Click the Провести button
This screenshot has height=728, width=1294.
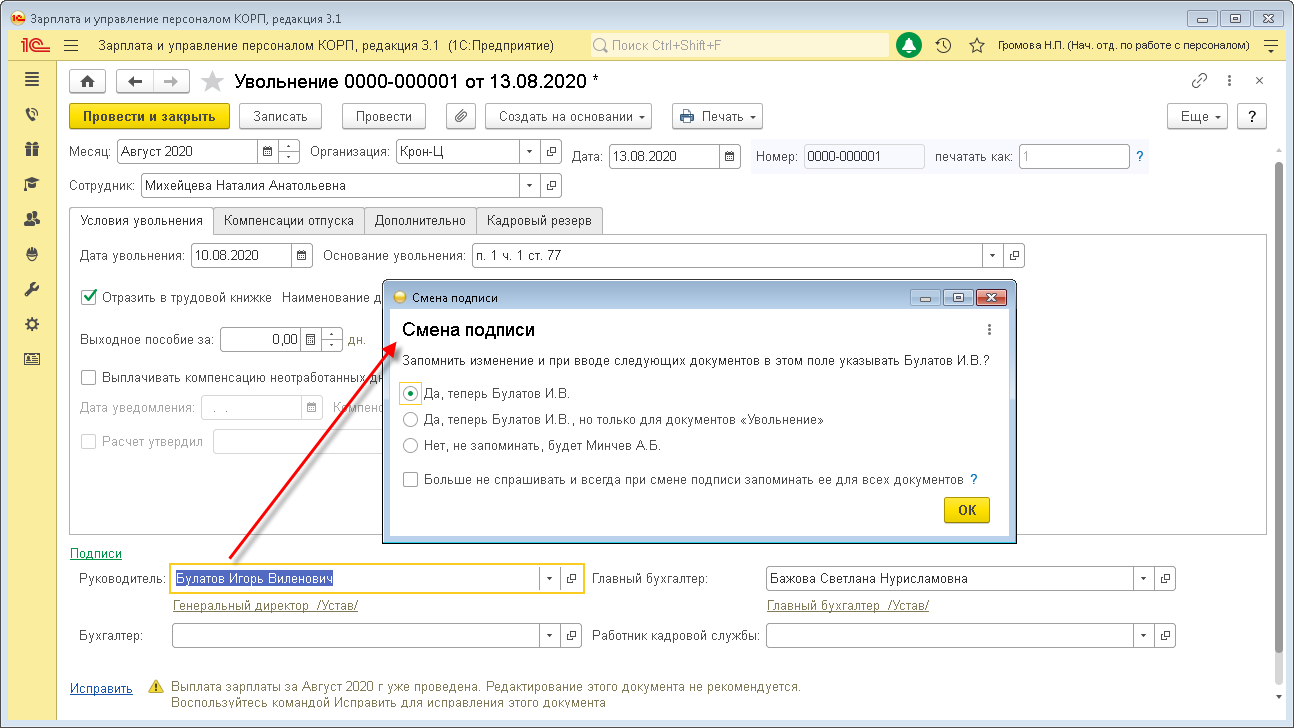point(384,116)
